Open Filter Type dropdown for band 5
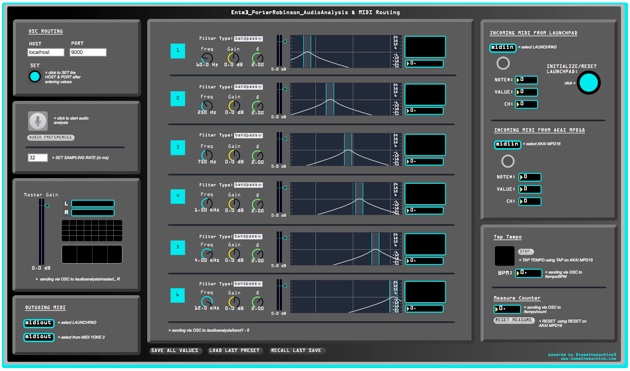The width and height of the screenshot is (630, 371). click(x=248, y=236)
